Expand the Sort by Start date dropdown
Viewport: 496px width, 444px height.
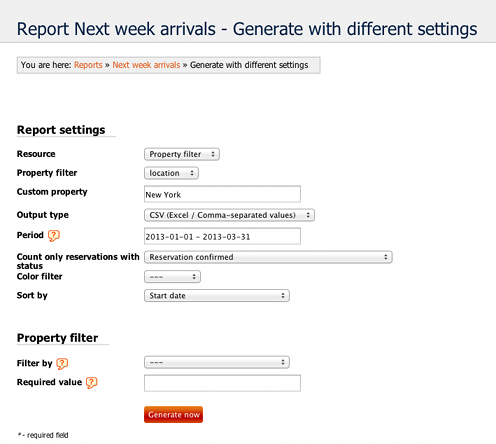coord(217,296)
